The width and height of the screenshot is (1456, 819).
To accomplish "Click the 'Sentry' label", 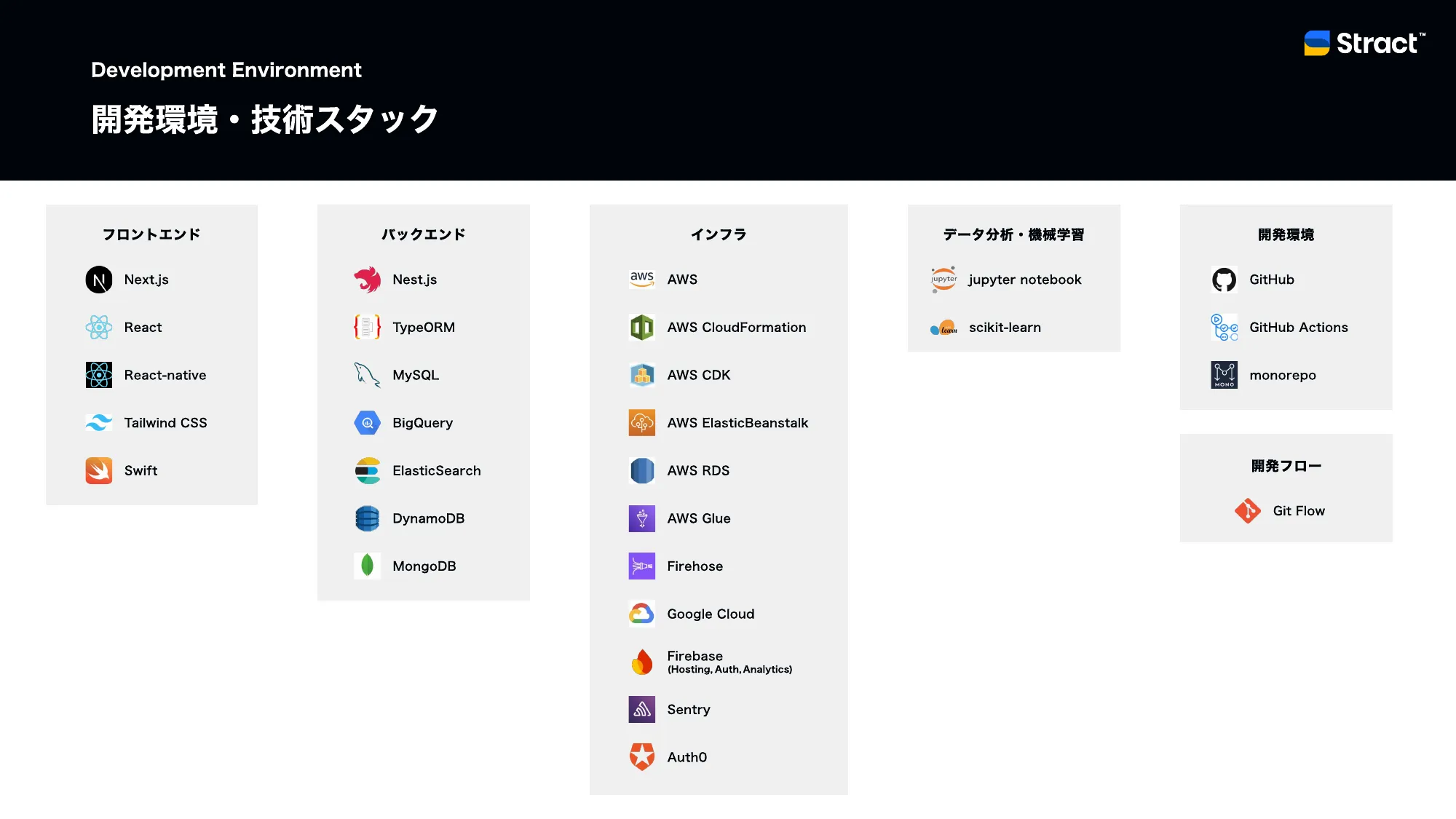I will (689, 710).
